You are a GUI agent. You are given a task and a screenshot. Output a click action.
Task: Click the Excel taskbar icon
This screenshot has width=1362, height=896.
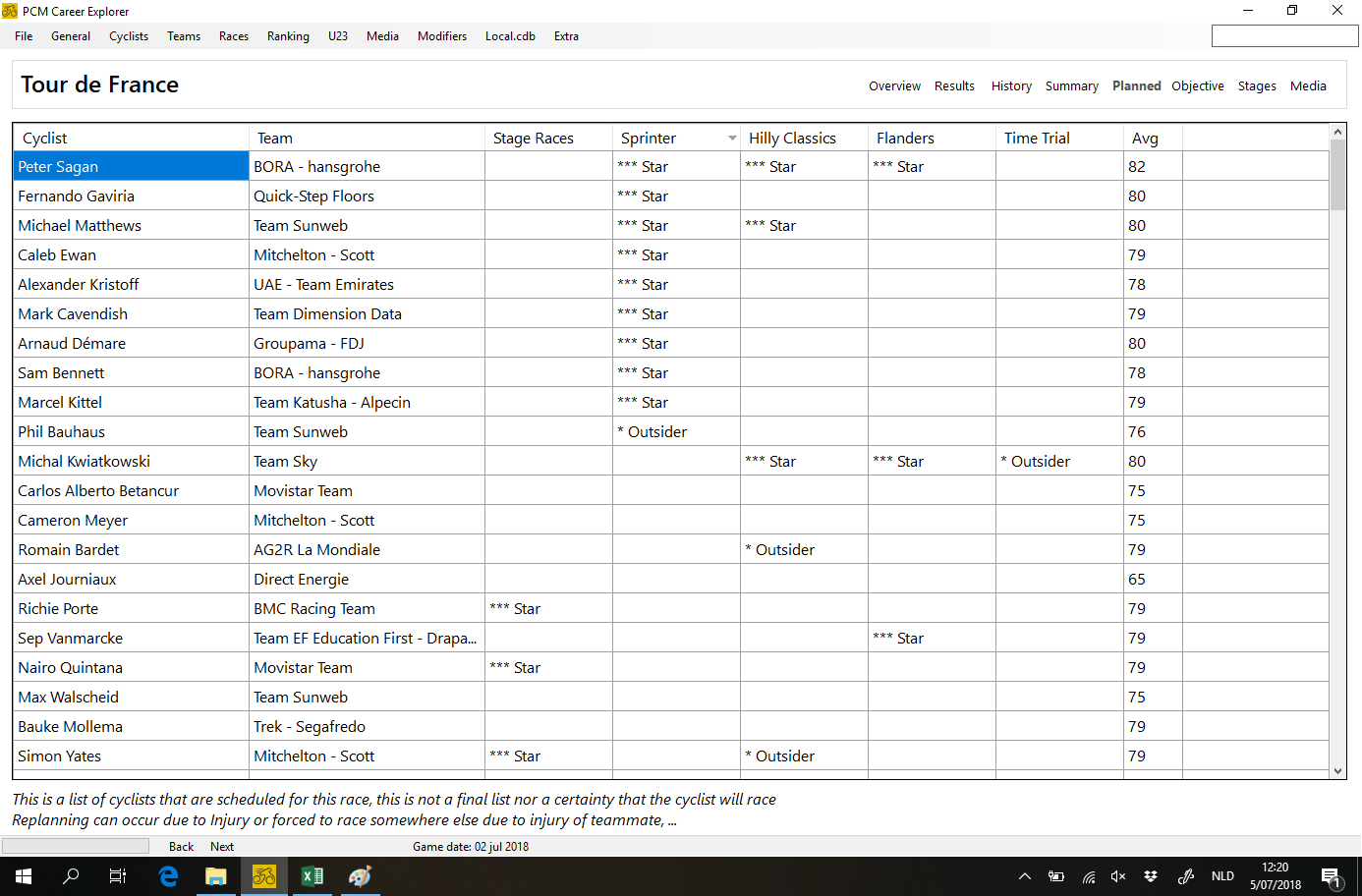point(312,875)
